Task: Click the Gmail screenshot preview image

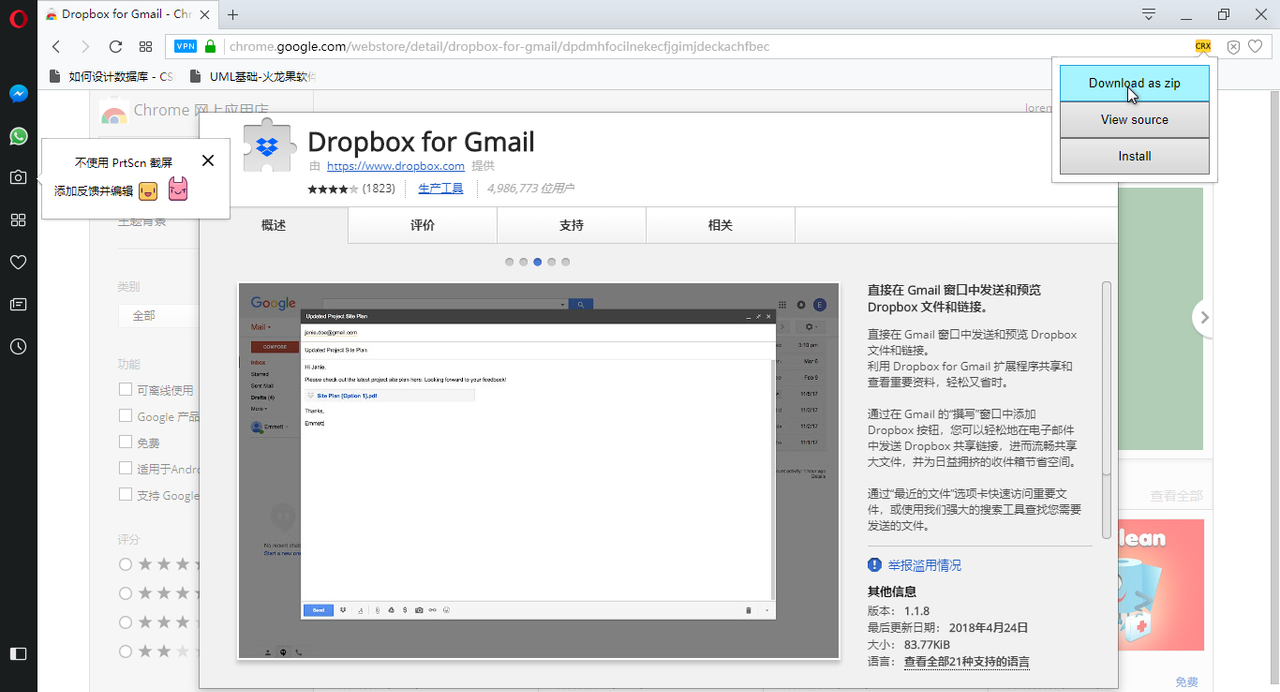Action: [x=538, y=471]
